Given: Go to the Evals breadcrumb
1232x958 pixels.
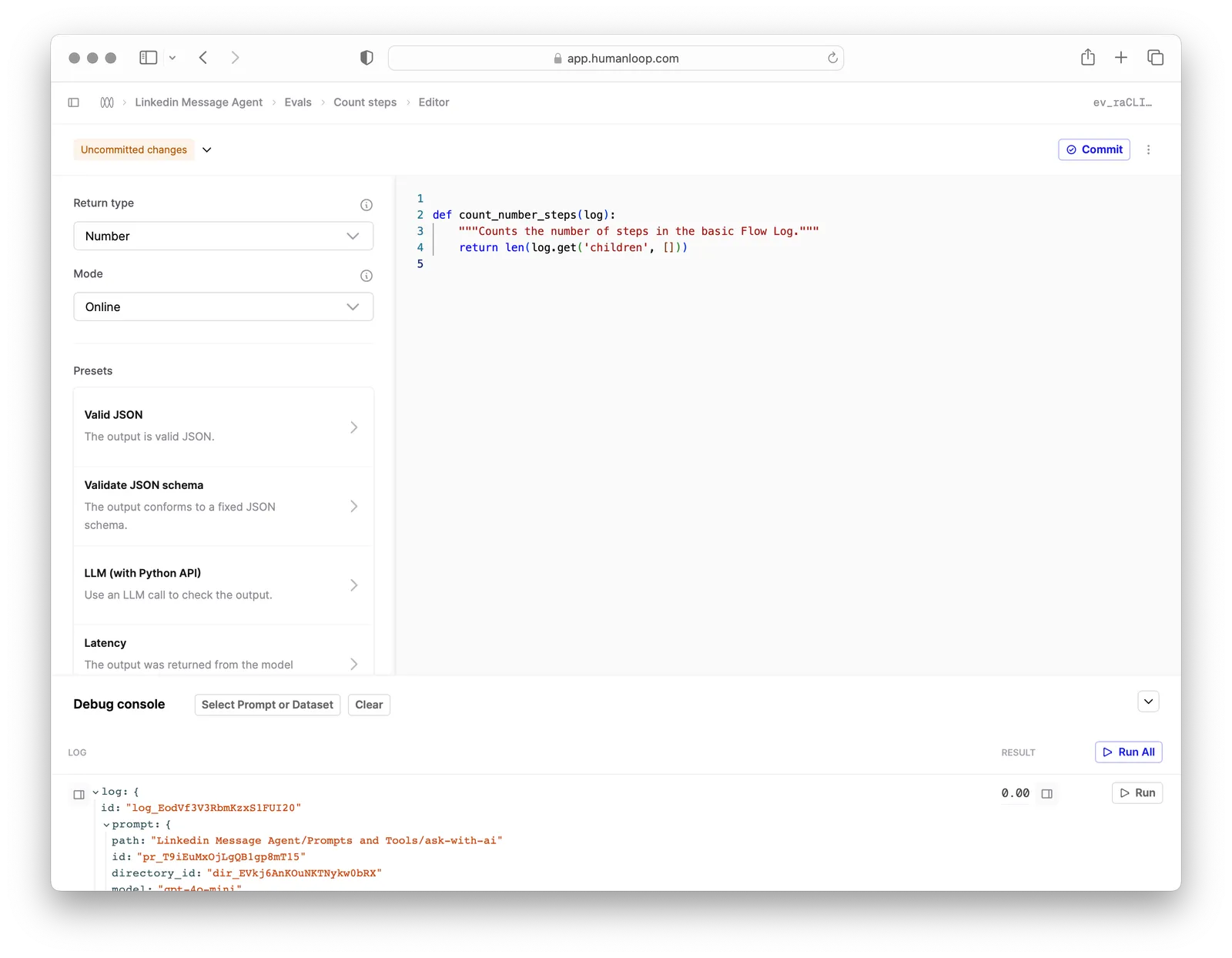Looking at the screenshot, I should [298, 102].
